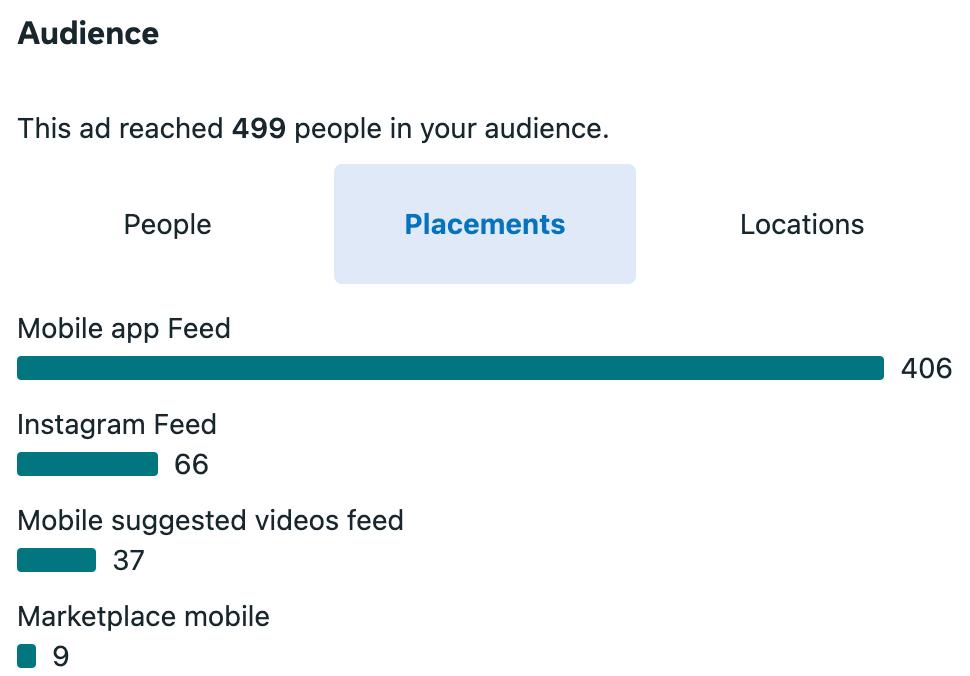Click the Mobile suggested videos feed label

click(210, 520)
